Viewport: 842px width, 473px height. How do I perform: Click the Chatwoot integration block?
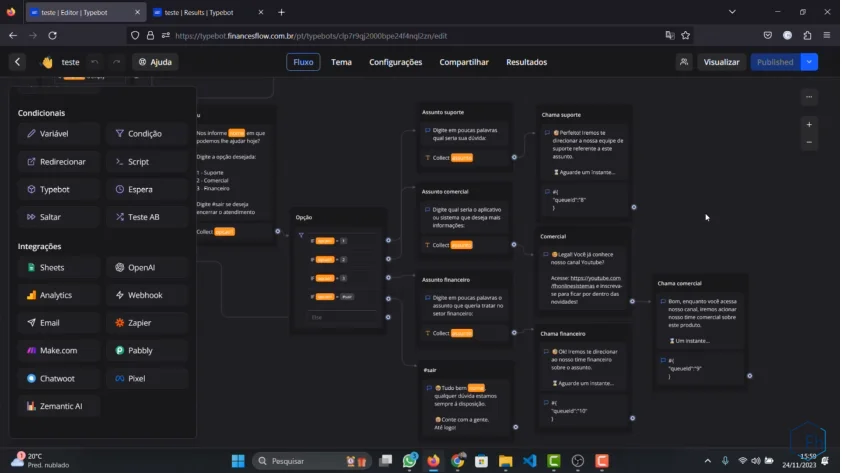click(58, 379)
